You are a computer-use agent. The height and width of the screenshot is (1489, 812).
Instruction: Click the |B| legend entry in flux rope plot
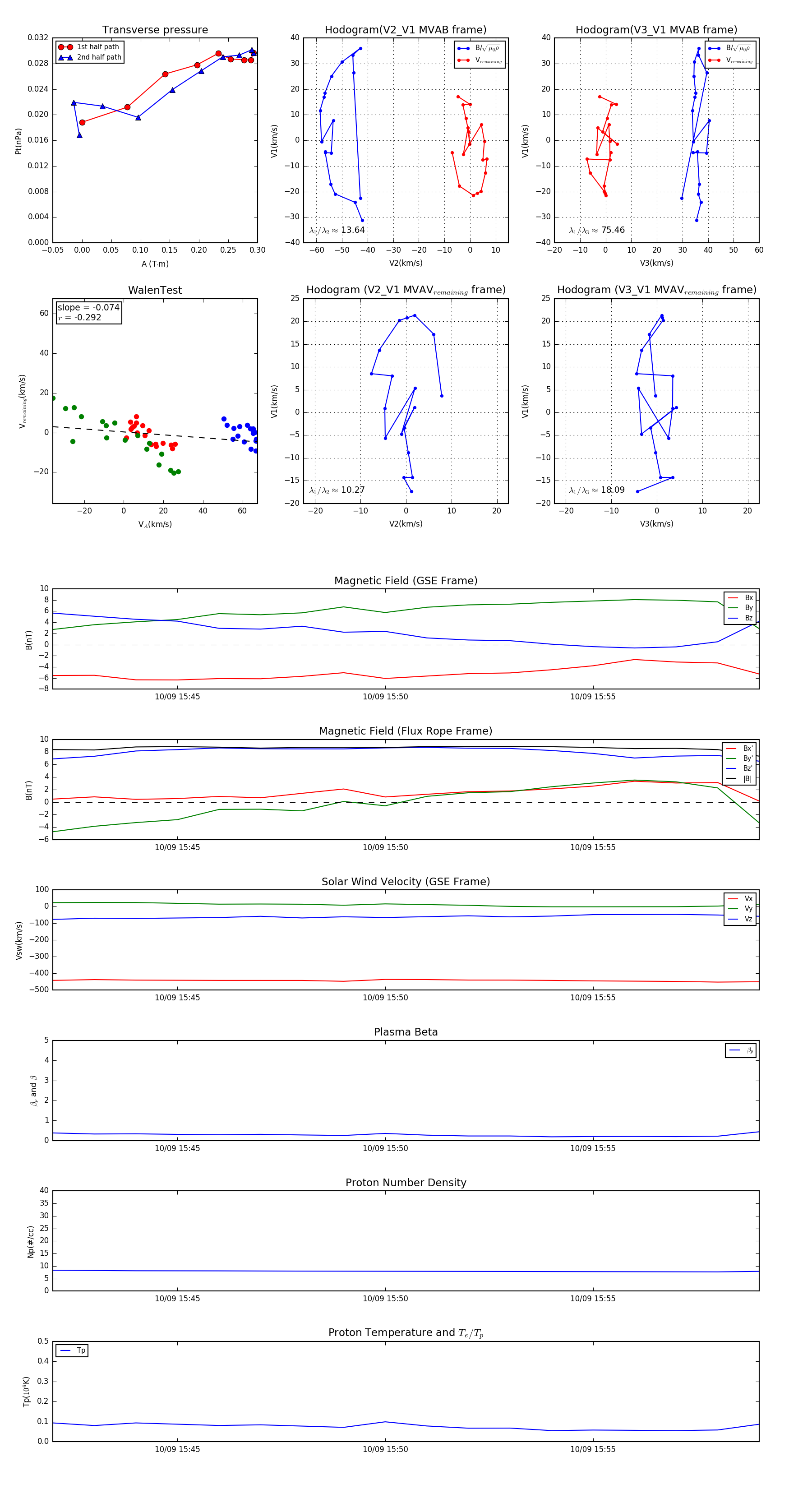coord(740,779)
